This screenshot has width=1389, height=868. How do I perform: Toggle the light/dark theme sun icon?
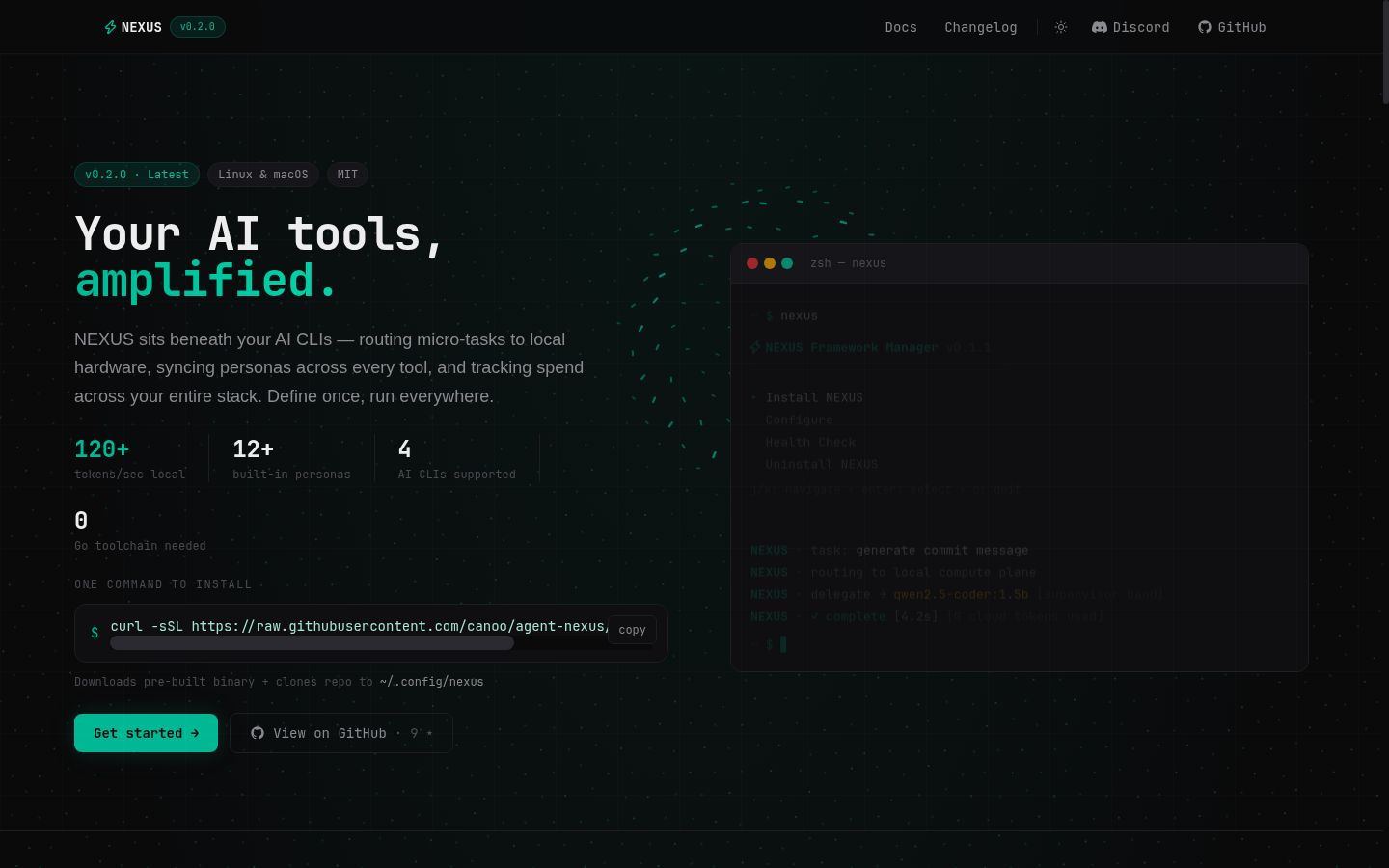coord(1061,27)
